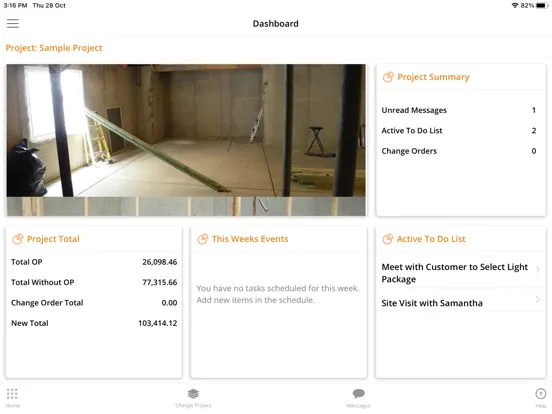Viewport: 552px width, 414px height.
Task: Click This Weeks Events heading
Action: [250, 239]
